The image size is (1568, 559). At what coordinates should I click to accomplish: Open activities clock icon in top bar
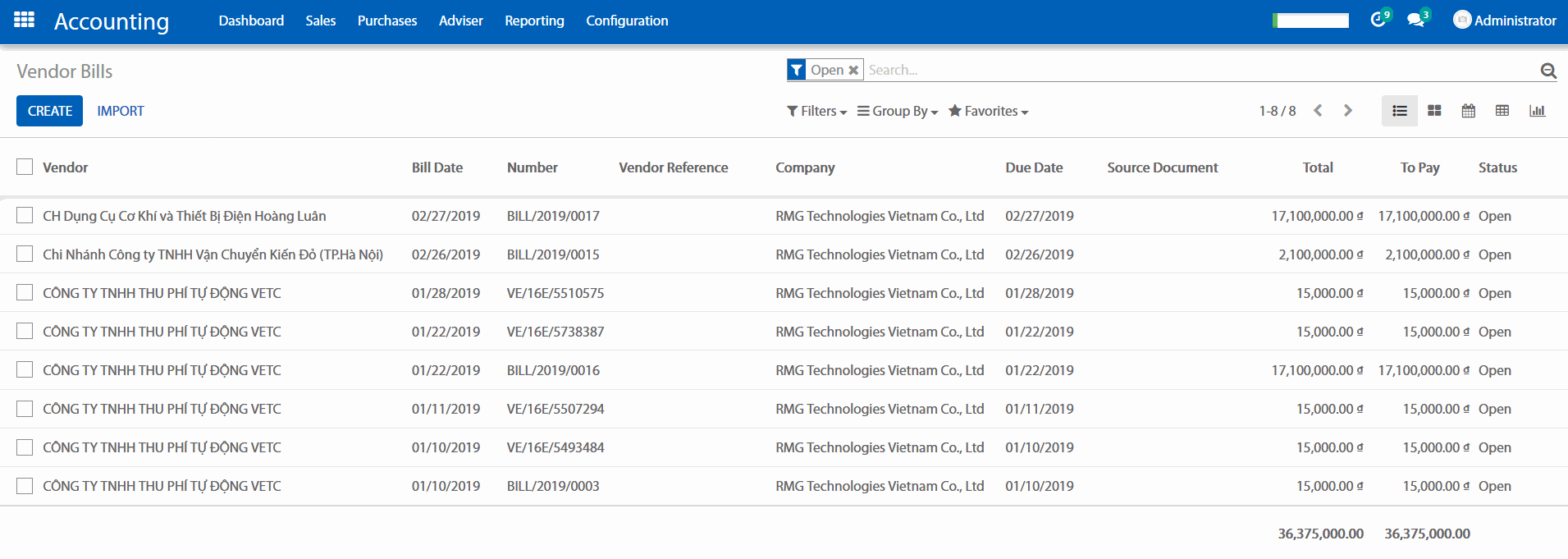tap(1378, 20)
